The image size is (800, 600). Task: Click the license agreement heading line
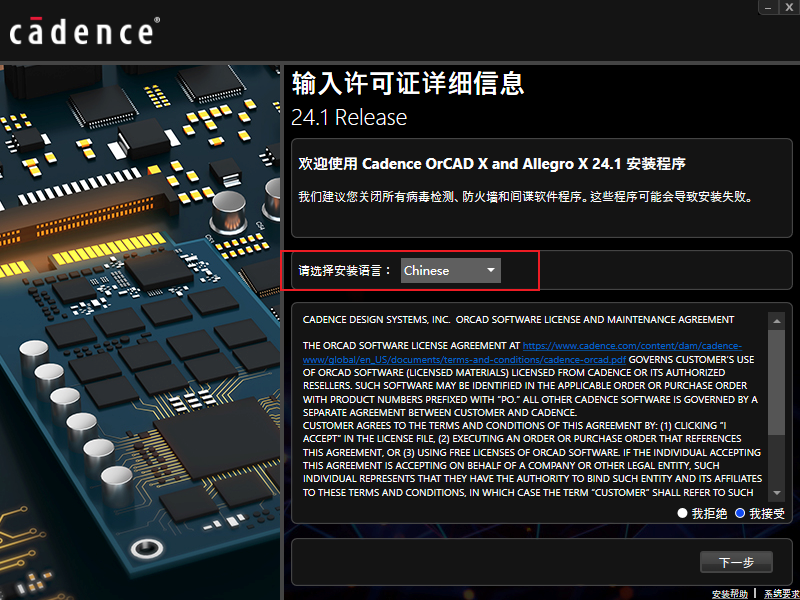click(518, 319)
